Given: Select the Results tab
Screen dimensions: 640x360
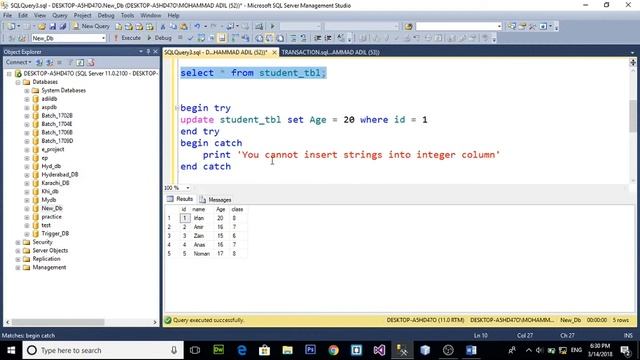Looking at the screenshot, I should tap(180, 199).
